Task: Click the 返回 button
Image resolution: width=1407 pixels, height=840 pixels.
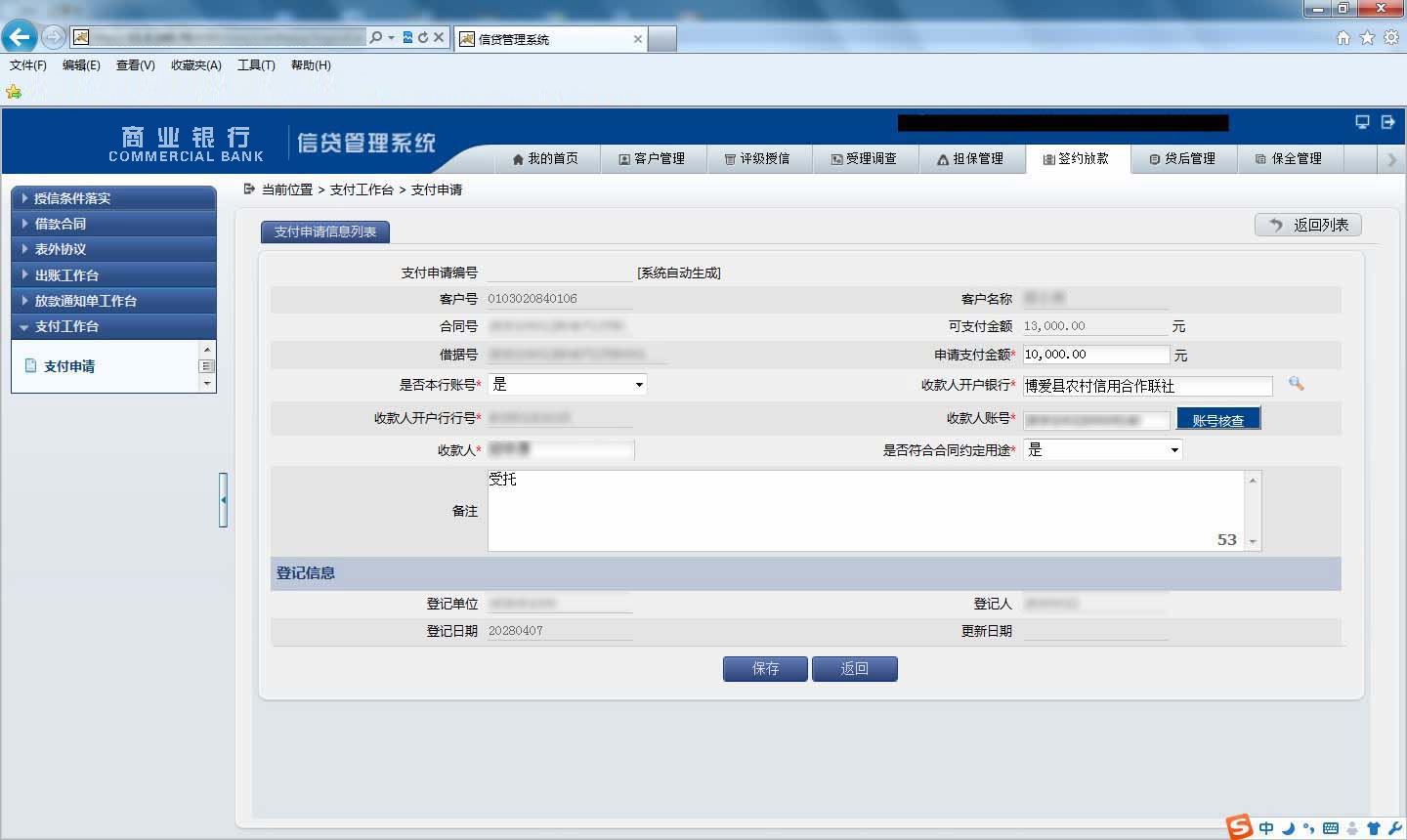Action: [855, 669]
